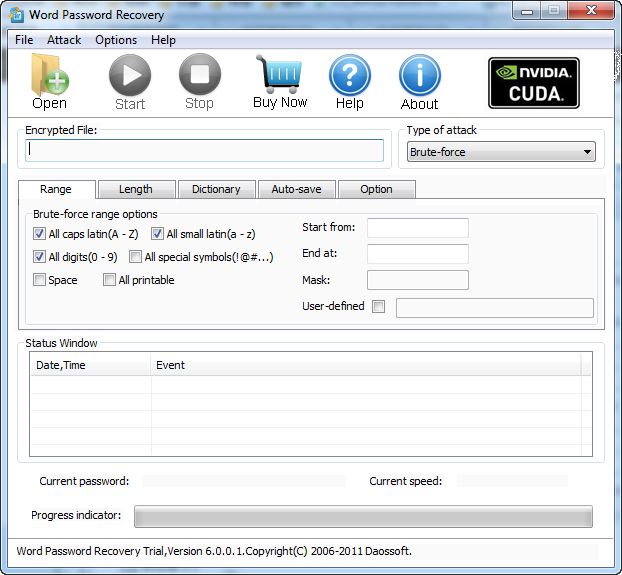Screen dimensions: 622x575
Task: Switch to the Auto-save tab
Action: click(296, 189)
